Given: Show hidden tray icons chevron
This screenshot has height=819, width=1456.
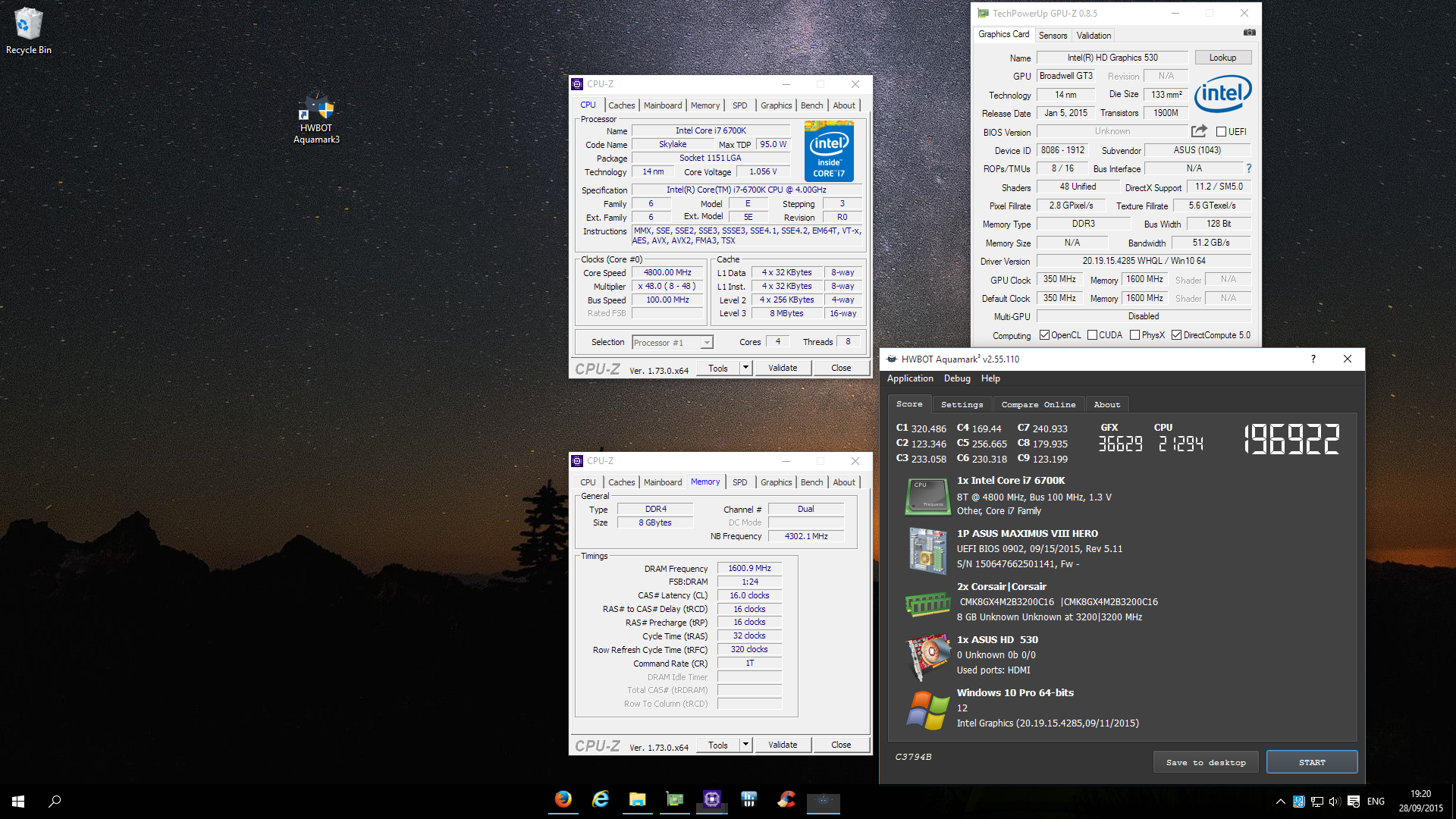Looking at the screenshot, I should click(1280, 802).
